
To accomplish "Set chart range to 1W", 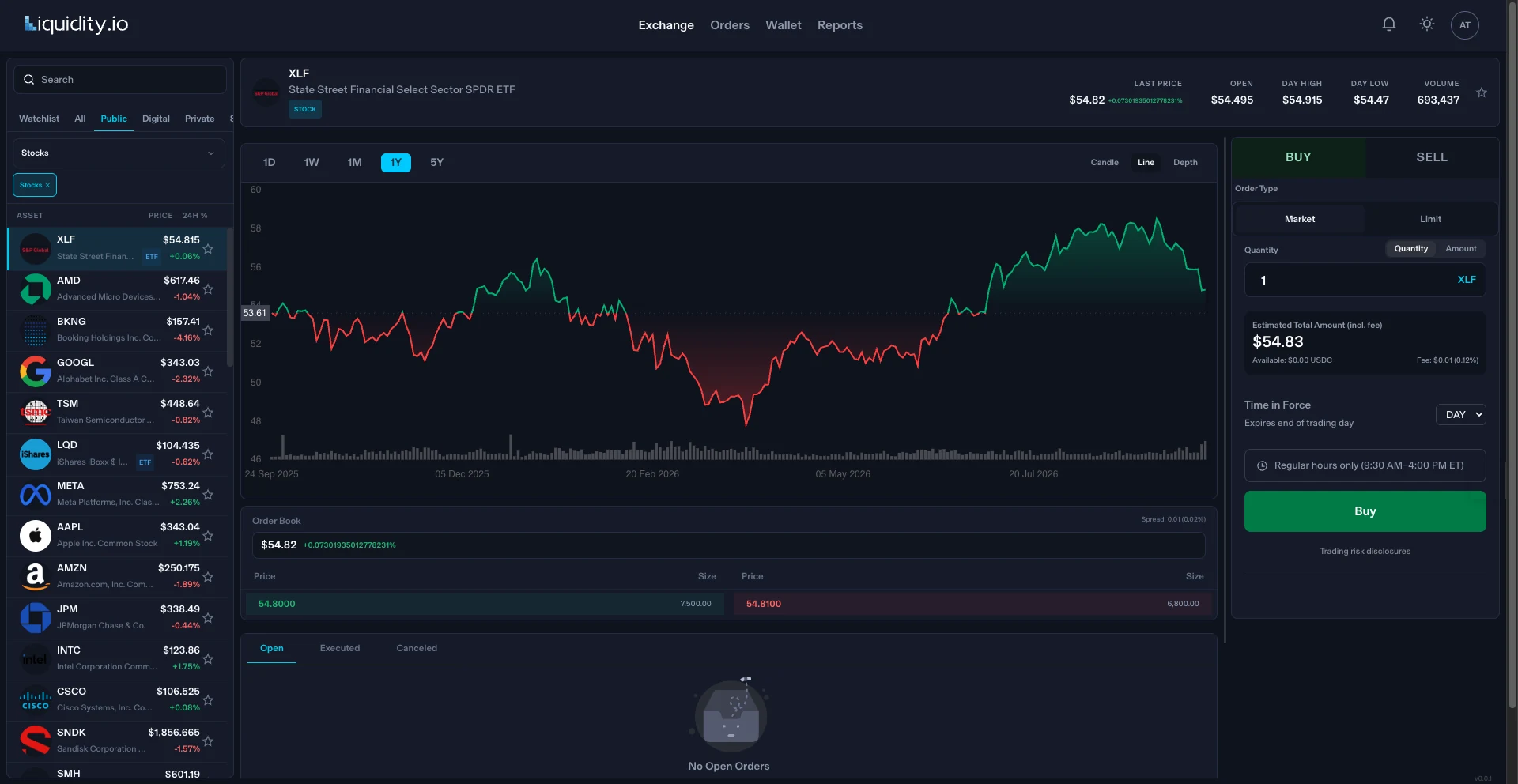I will click(312, 162).
